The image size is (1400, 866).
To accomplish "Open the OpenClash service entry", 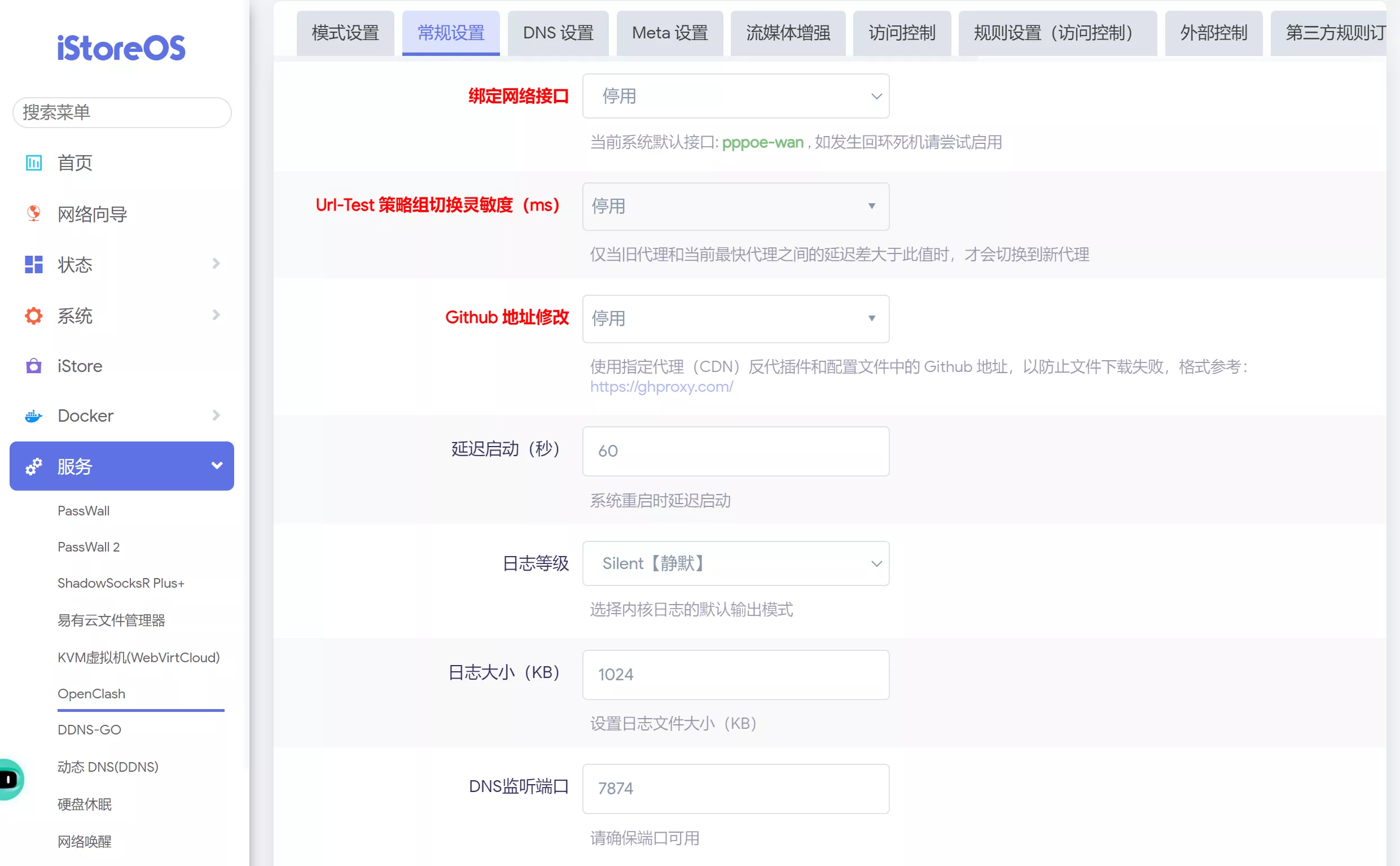I will 91,694.
